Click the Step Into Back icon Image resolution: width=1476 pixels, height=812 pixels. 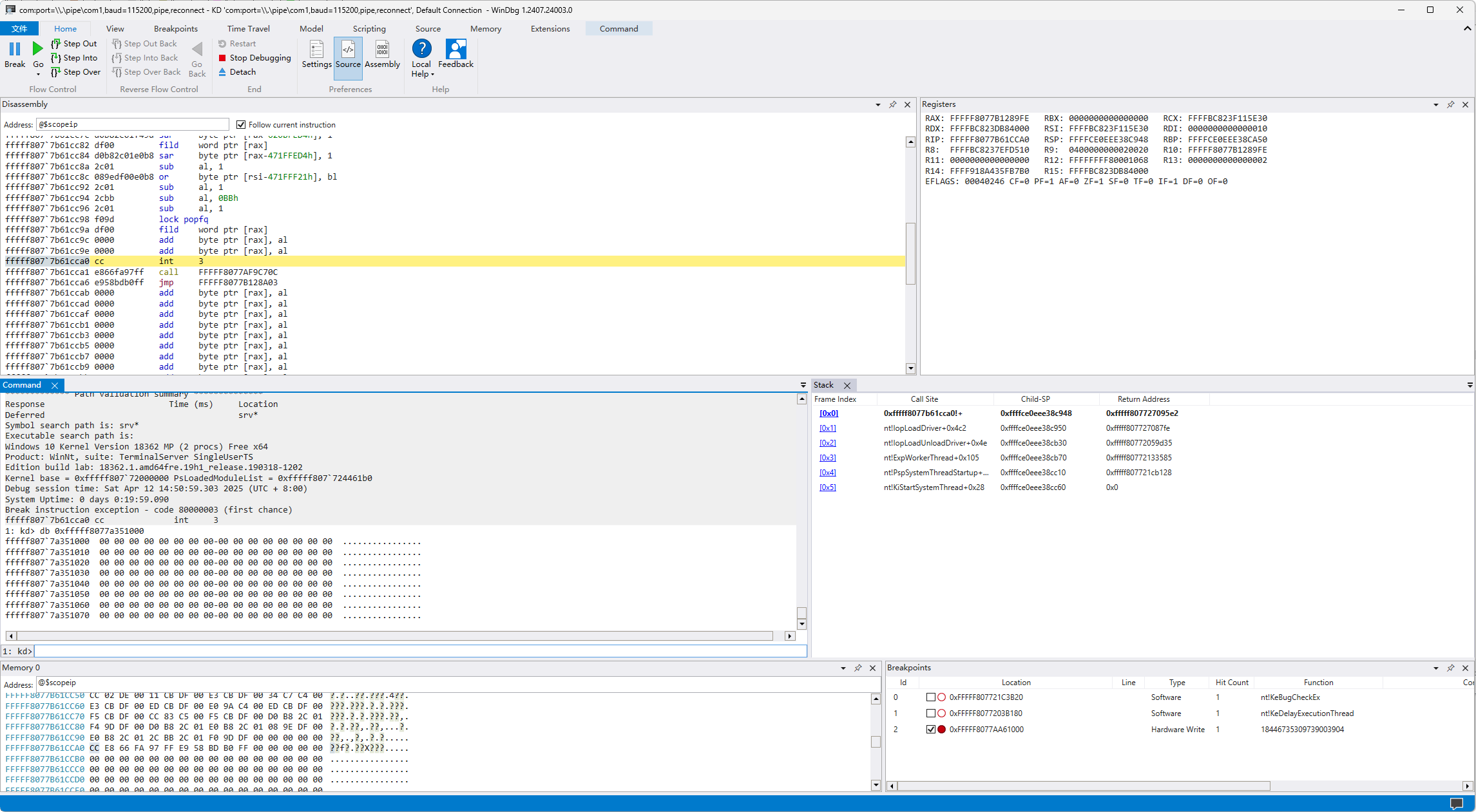[x=117, y=58]
